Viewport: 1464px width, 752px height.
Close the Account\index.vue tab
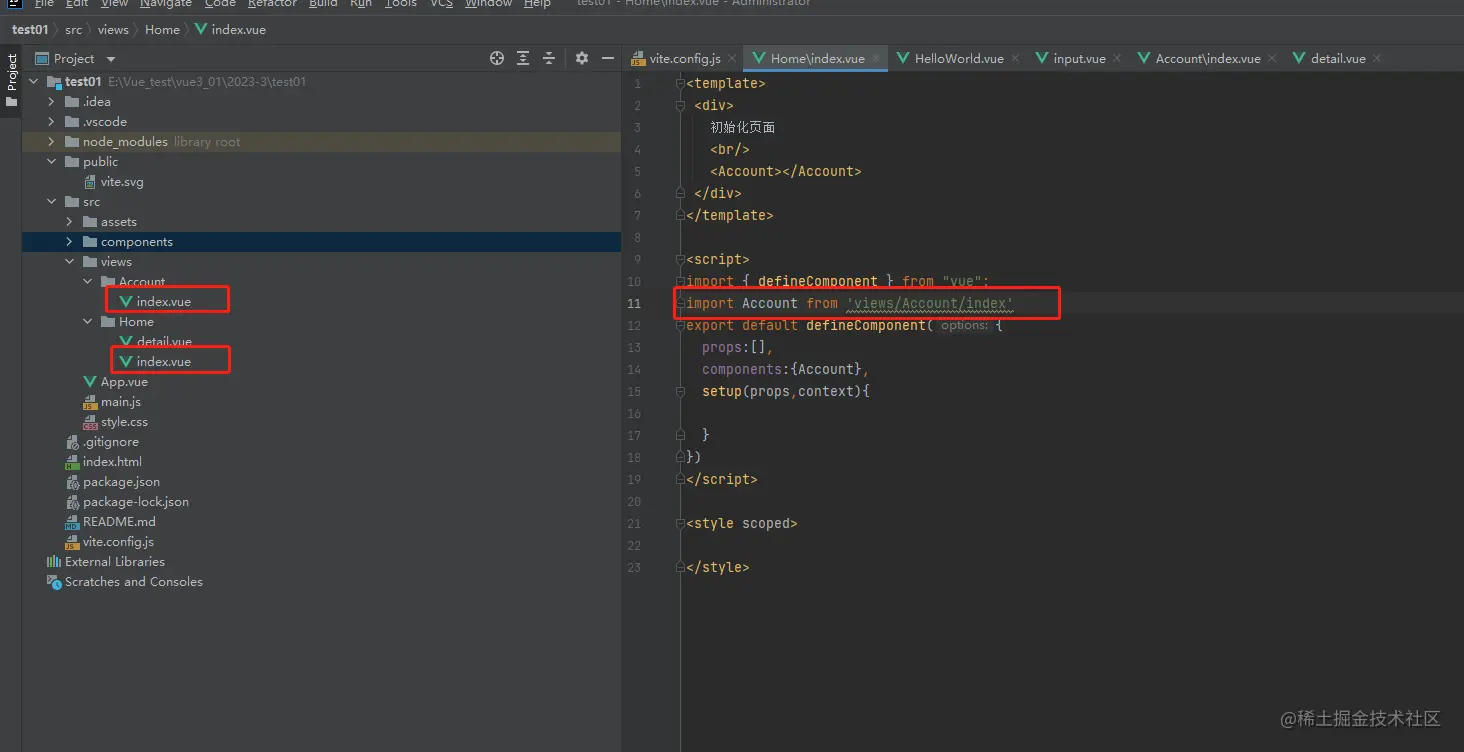(x=1272, y=59)
